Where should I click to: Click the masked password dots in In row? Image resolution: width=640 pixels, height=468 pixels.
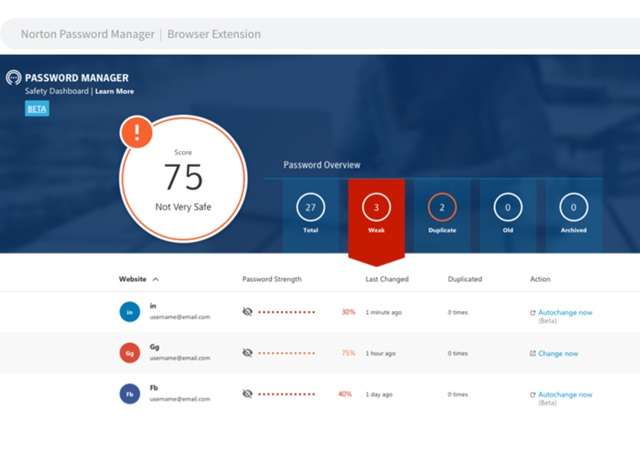pos(287,313)
